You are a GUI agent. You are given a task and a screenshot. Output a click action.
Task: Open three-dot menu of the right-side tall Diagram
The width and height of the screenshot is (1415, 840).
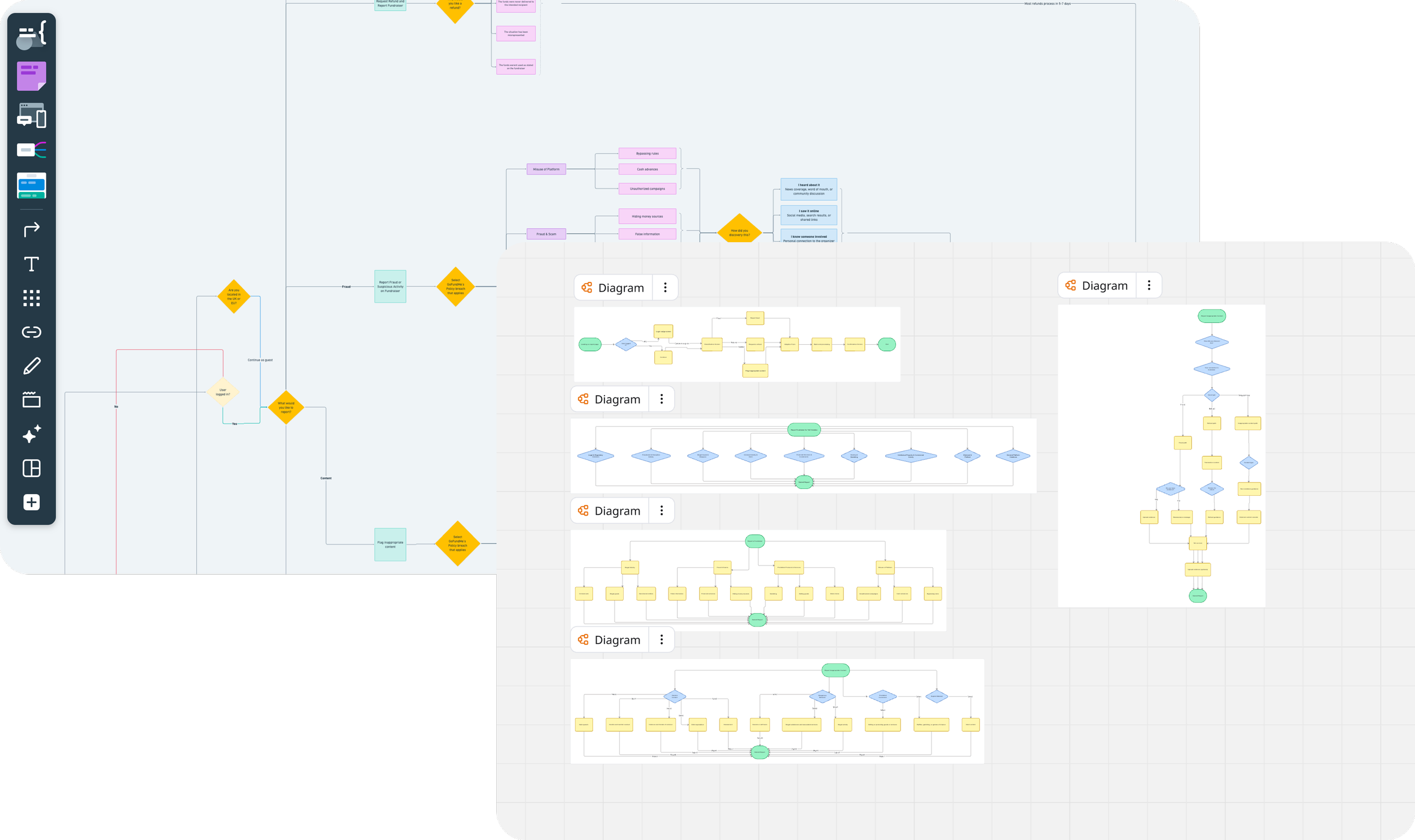tap(1149, 285)
